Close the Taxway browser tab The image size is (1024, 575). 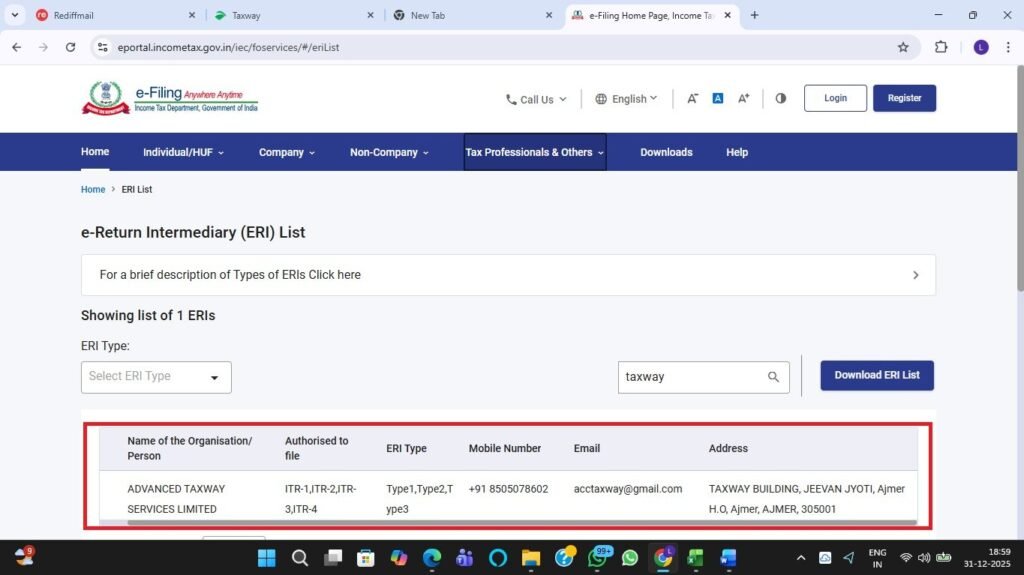(x=370, y=15)
